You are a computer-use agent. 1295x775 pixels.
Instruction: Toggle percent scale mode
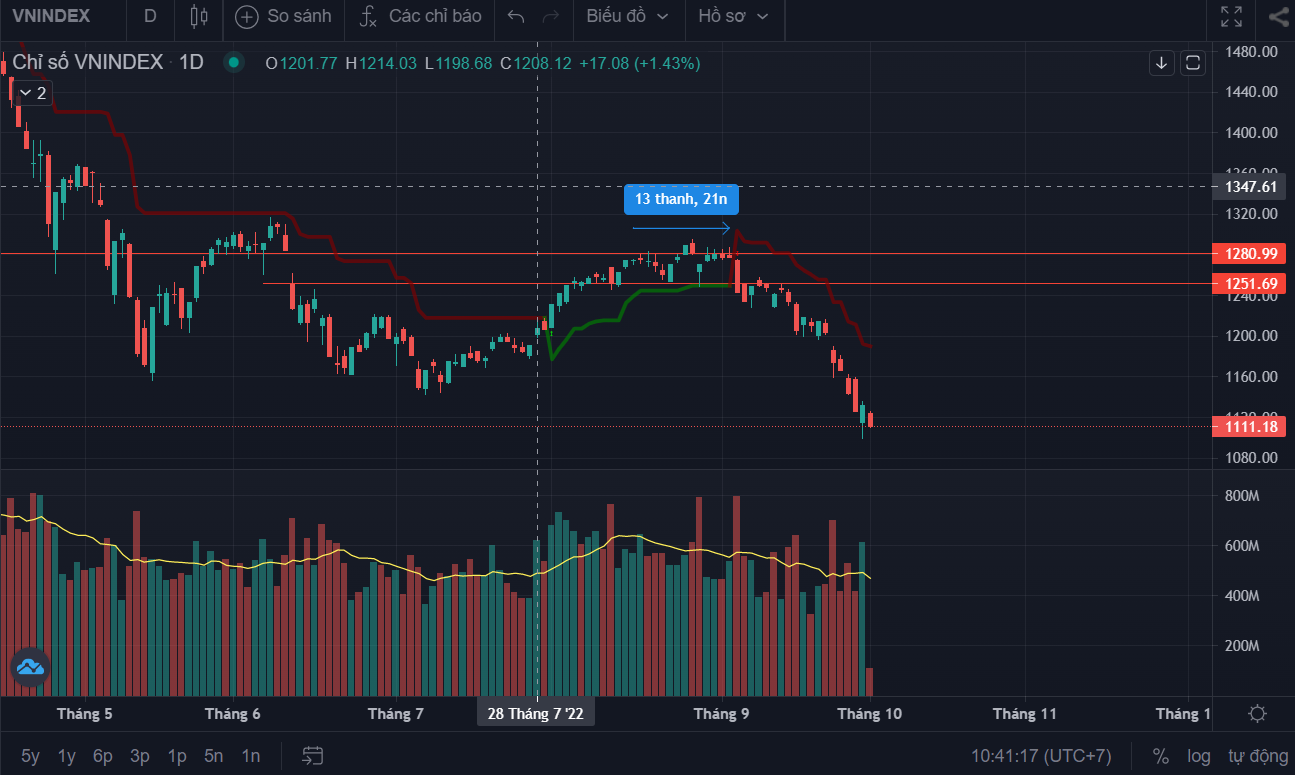(1160, 755)
